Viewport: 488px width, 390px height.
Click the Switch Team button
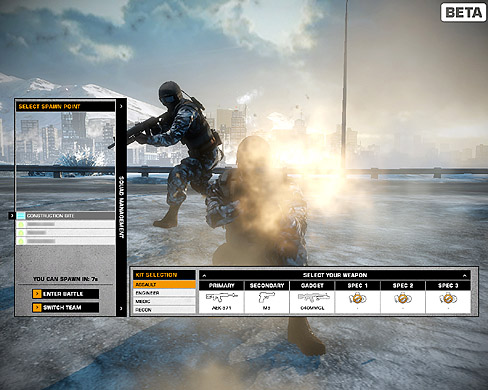[66, 307]
